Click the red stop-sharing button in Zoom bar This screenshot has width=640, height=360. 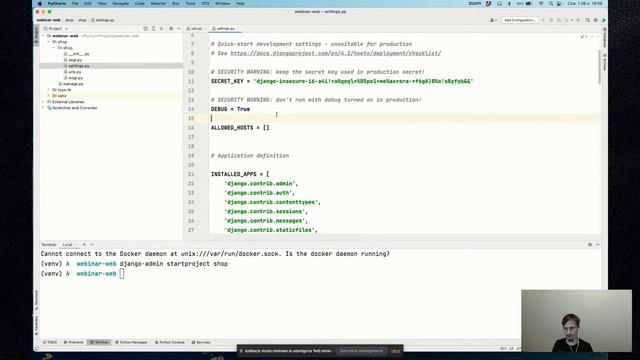click(396, 351)
